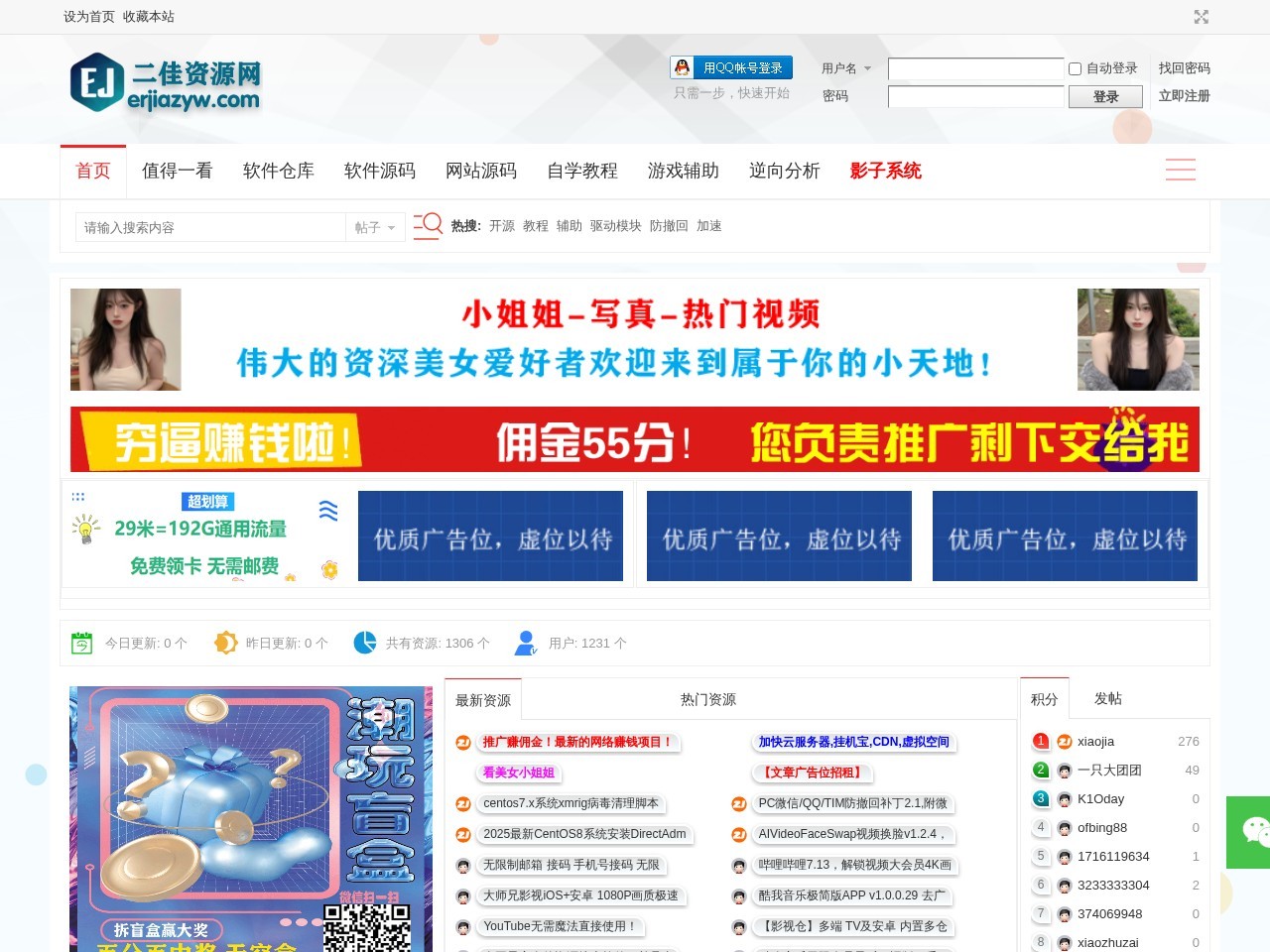Click the hamburger menu icon near navigation bar
The height and width of the screenshot is (952, 1270).
[1181, 171]
